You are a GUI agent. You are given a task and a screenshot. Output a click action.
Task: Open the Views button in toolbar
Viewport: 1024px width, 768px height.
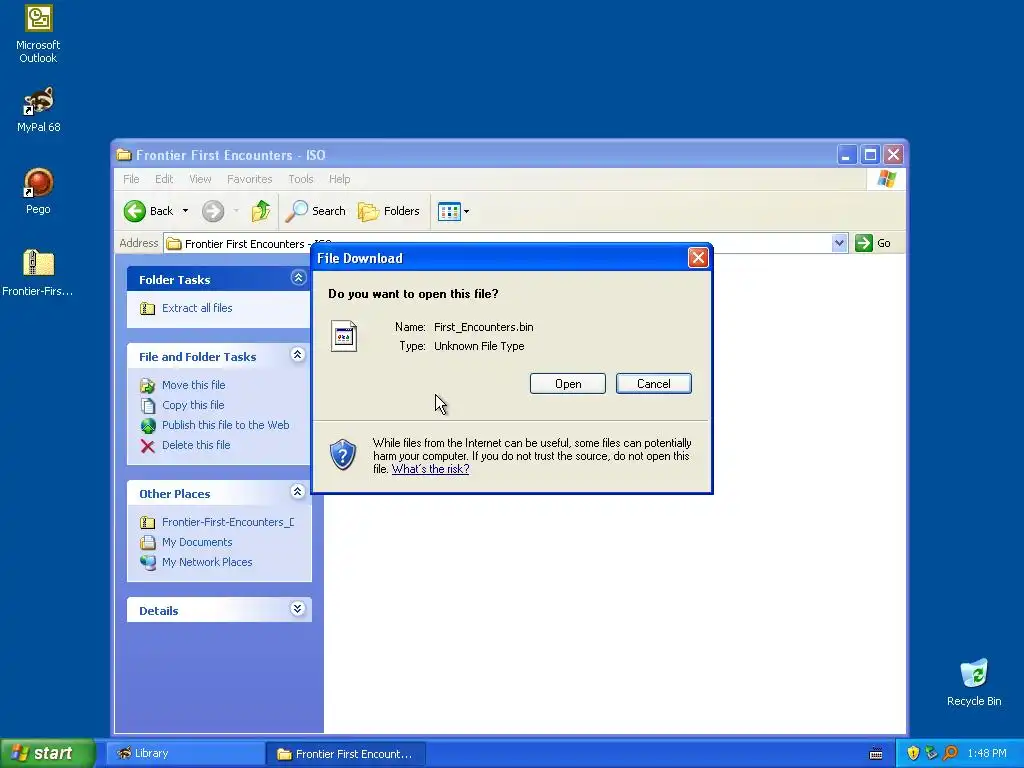tap(449, 212)
